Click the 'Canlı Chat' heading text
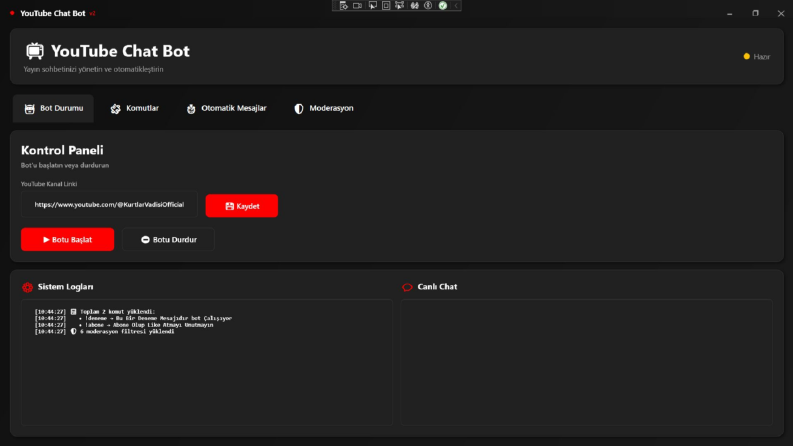793x446 pixels. click(437, 287)
